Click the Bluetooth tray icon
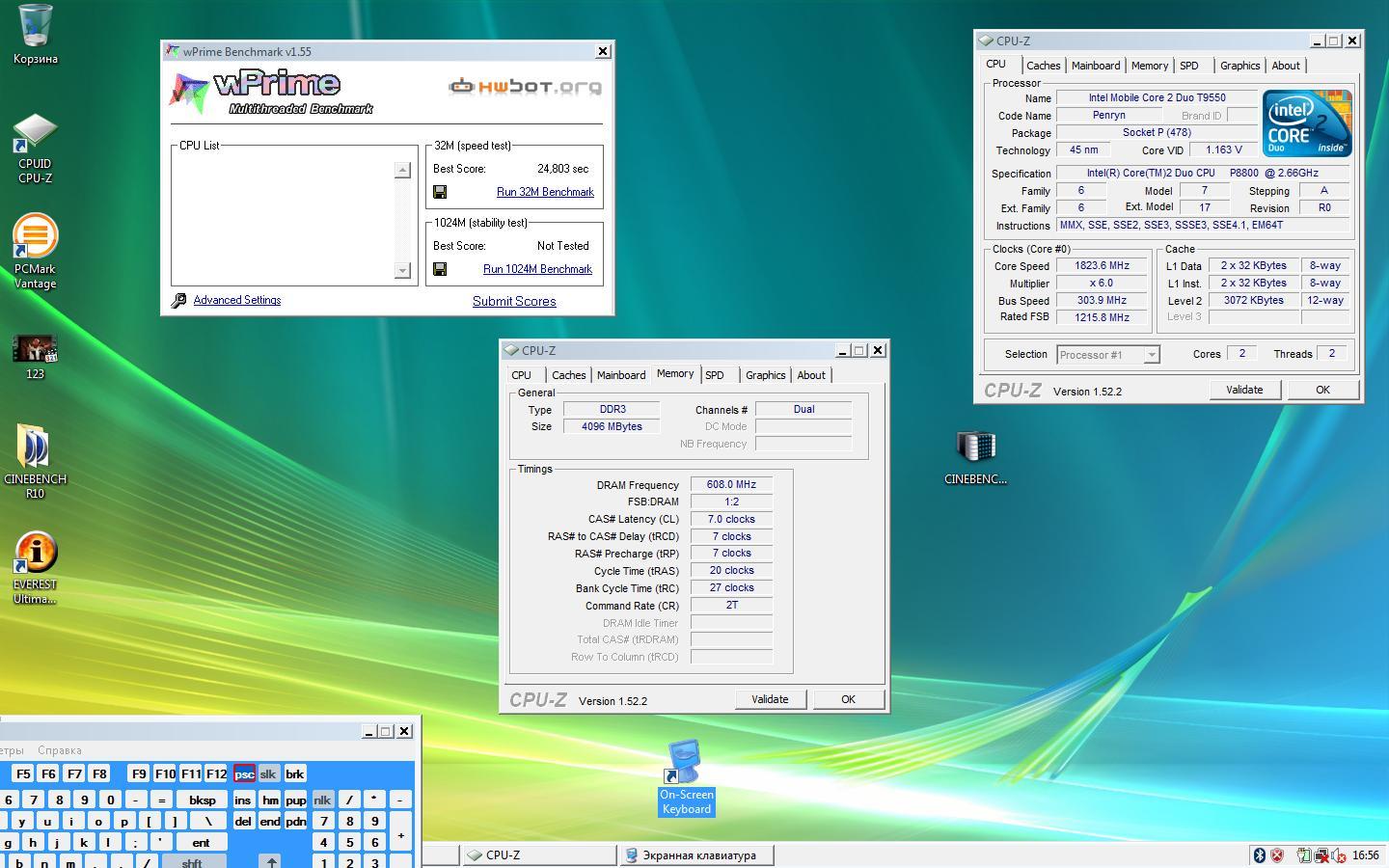The image size is (1389, 868). pos(1259,854)
